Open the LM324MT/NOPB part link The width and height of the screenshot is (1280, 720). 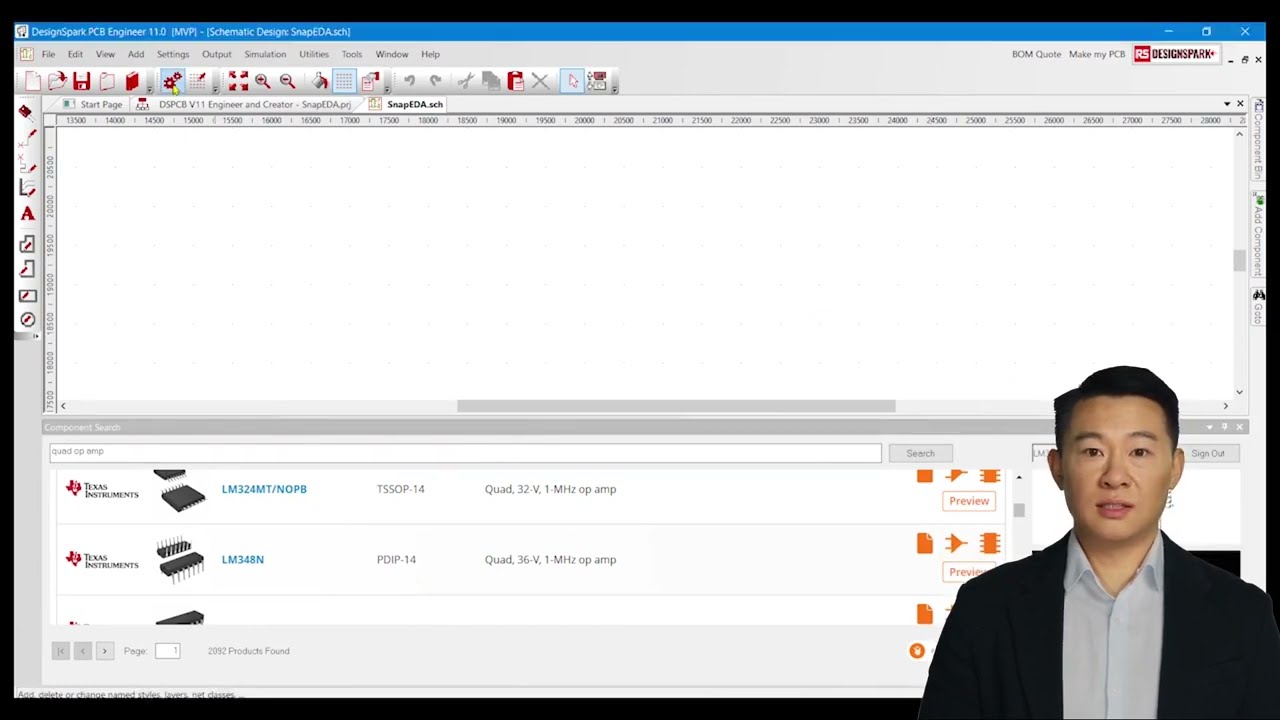click(264, 489)
